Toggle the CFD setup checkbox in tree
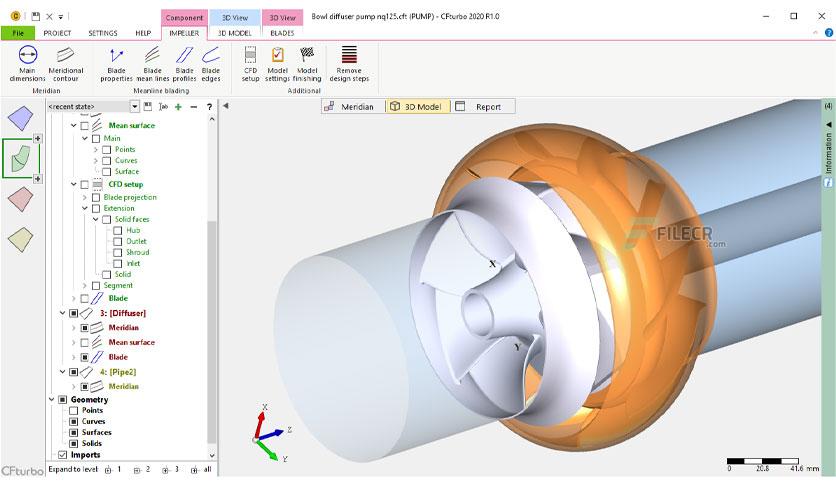This screenshot has height=484, width=836. pos(84,184)
